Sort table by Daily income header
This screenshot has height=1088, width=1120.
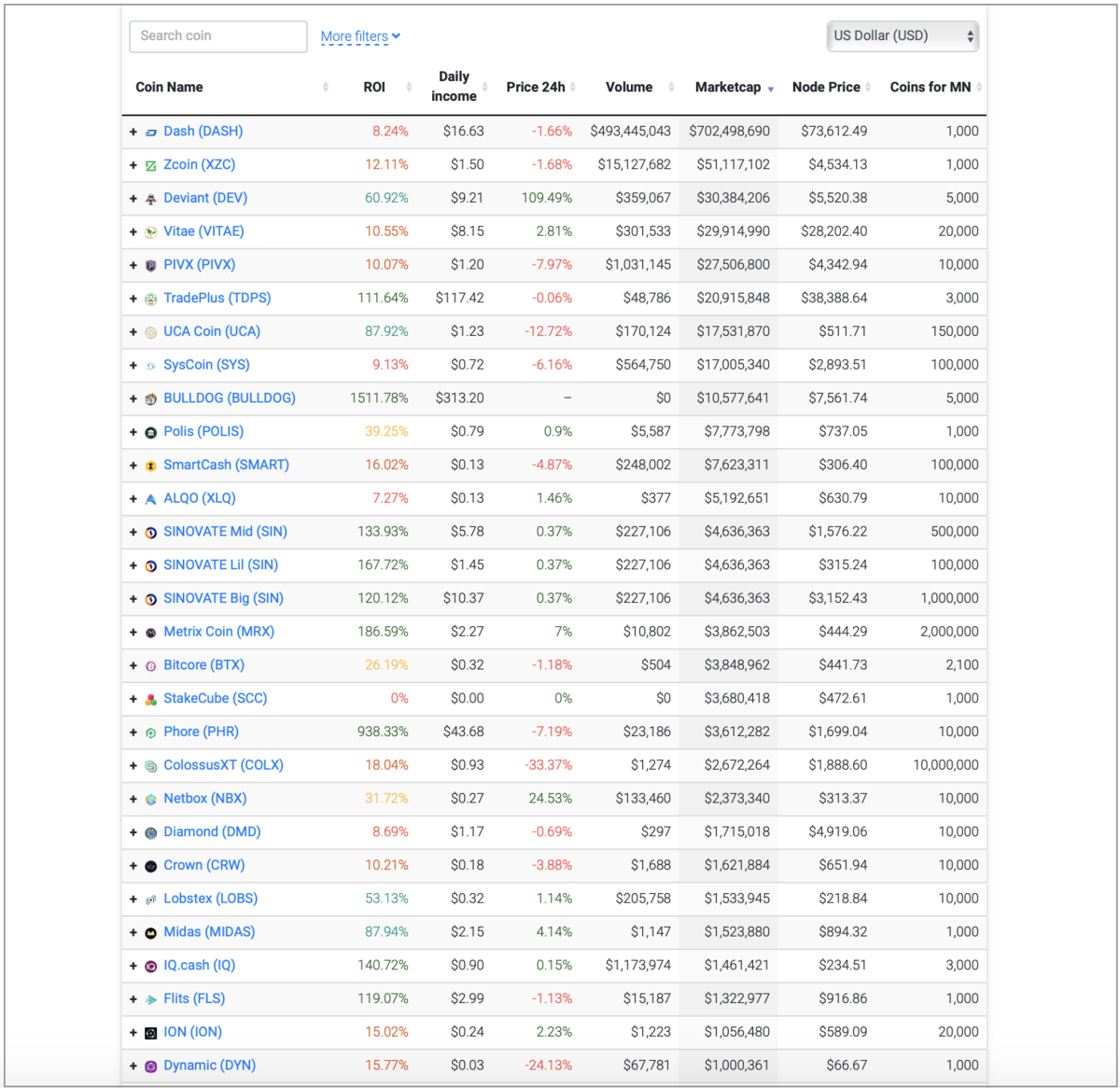click(x=454, y=87)
